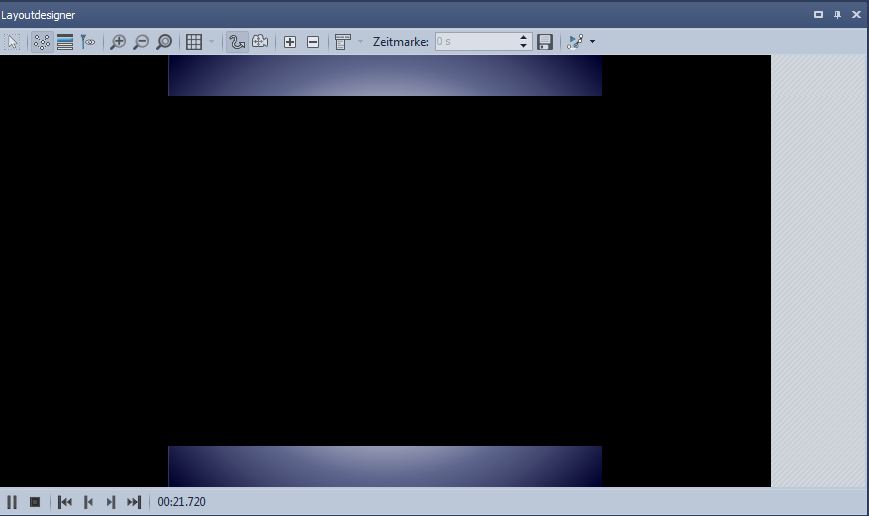The width and height of the screenshot is (869, 516).
Task: Click the zoom out magnifier
Action: [x=141, y=42]
